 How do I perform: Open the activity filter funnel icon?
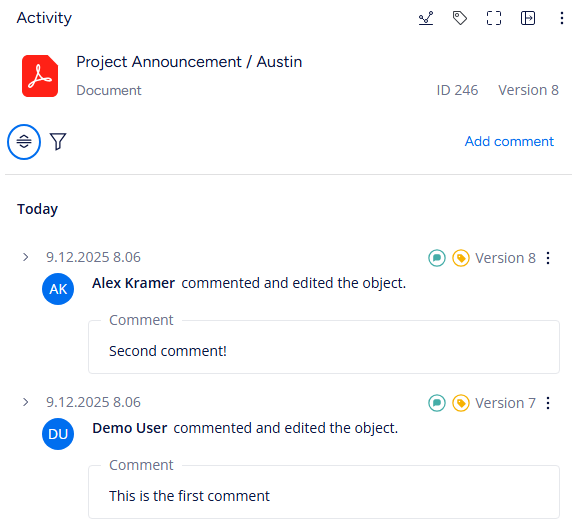[58, 142]
